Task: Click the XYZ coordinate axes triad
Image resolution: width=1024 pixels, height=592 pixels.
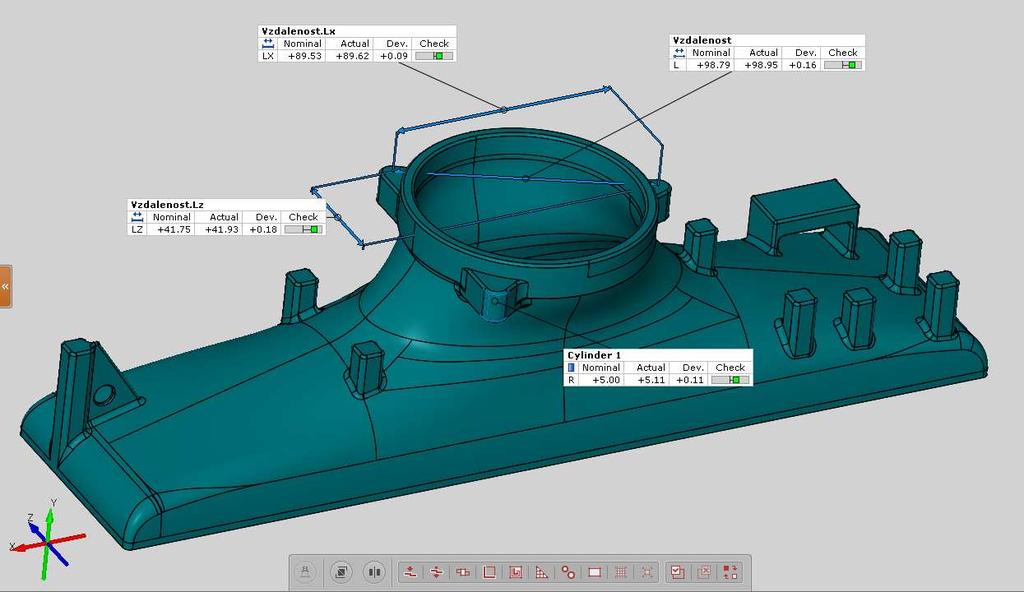Action: (x=46, y=539)
